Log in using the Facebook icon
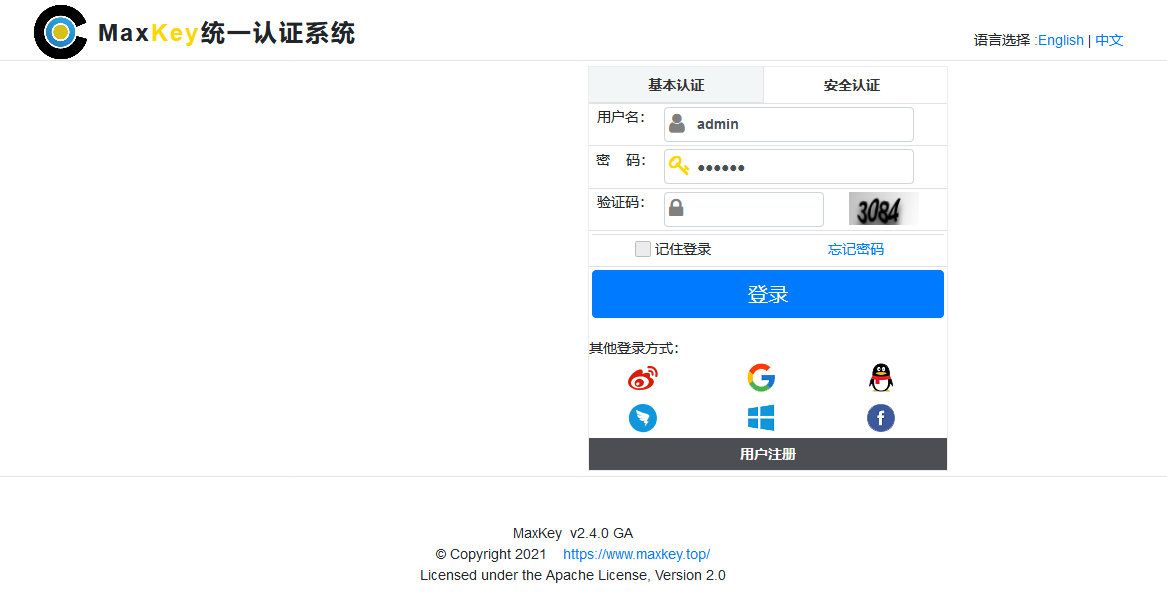Viewport: 1167px width, 615px height. click(880, 418)
